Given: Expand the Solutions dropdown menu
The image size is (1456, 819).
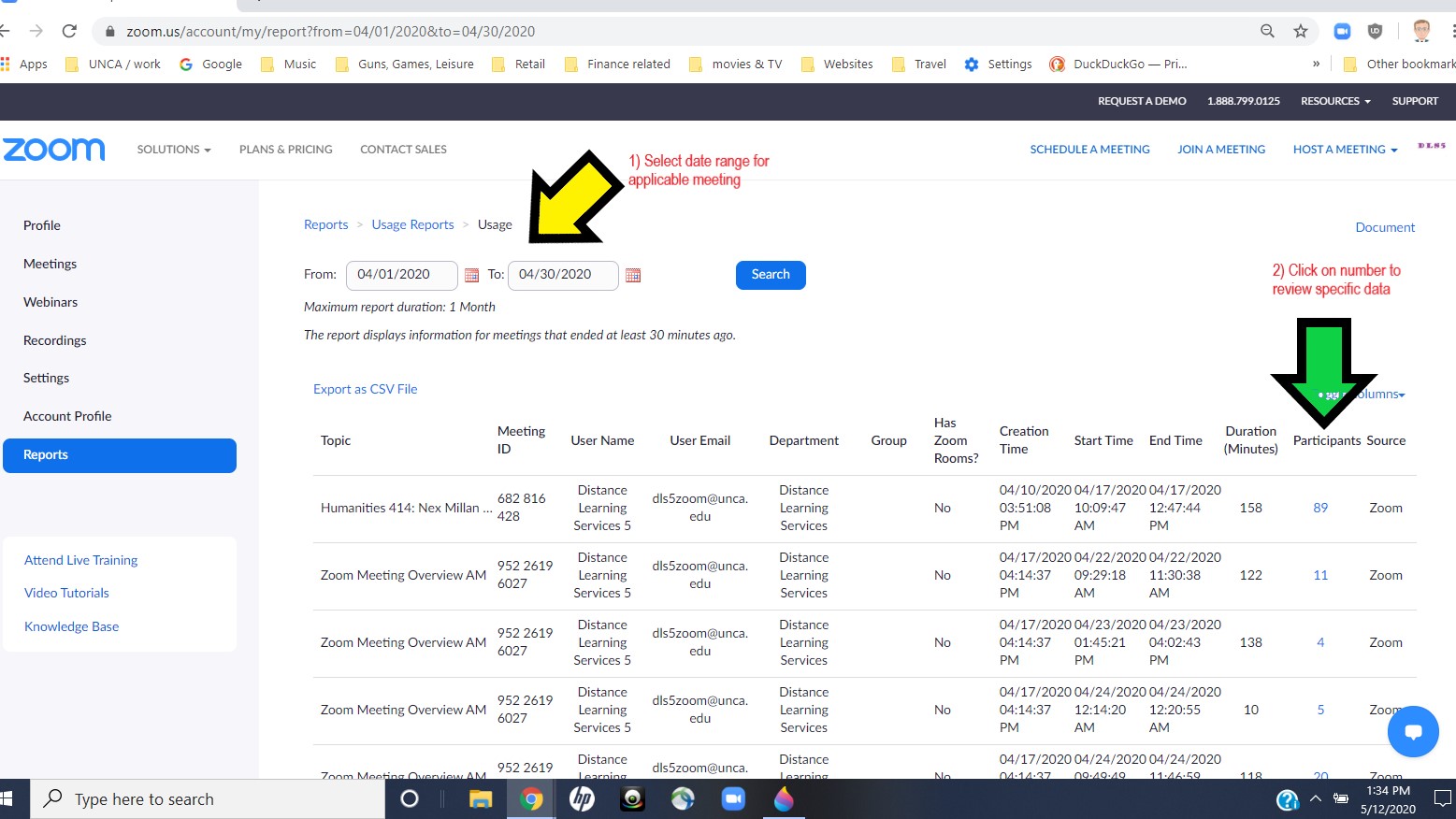Looking at the screenshot, I should [174, 150].
